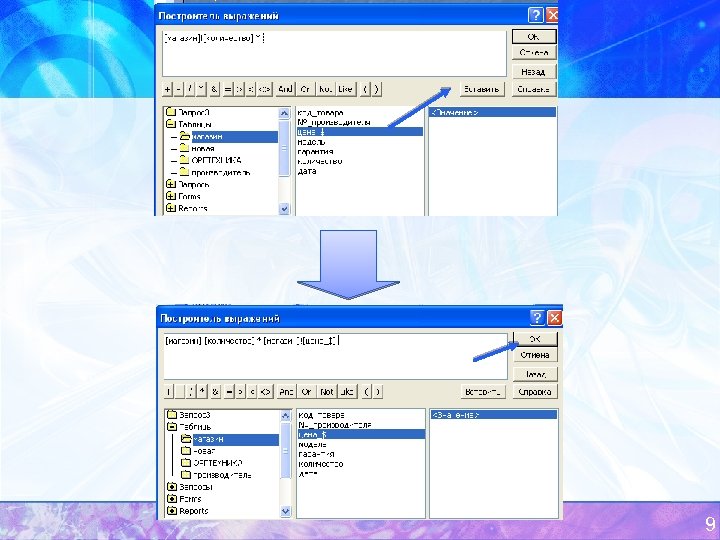Insert the ampersand operator in the lower dialog
This screenshot has height=540, width=720.
[x=215, y=392]
